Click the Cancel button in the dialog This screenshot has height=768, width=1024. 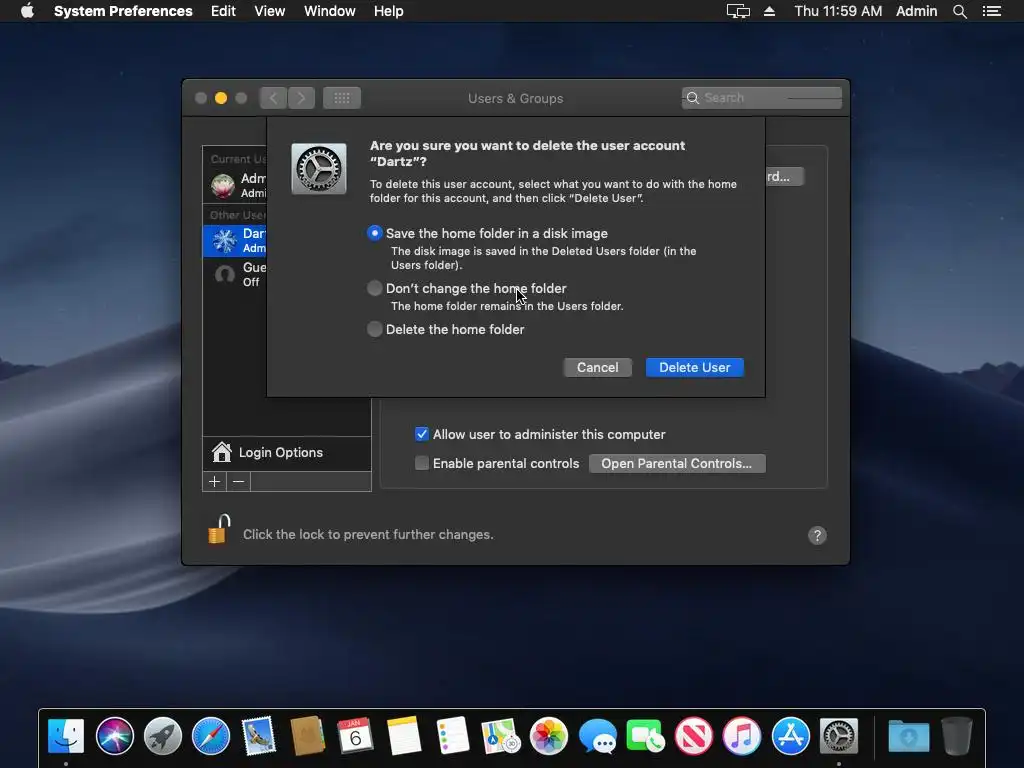(598, 367)
